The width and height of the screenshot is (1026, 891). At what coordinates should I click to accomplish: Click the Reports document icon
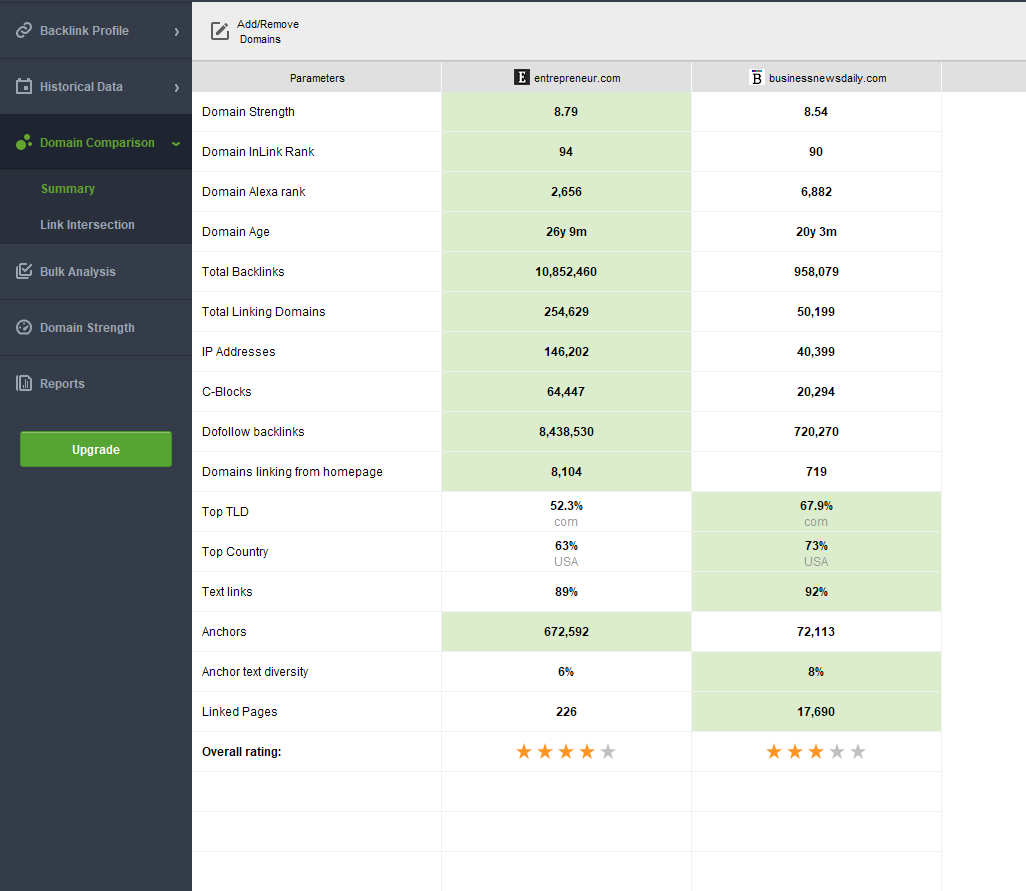click(x=24, y=383)
